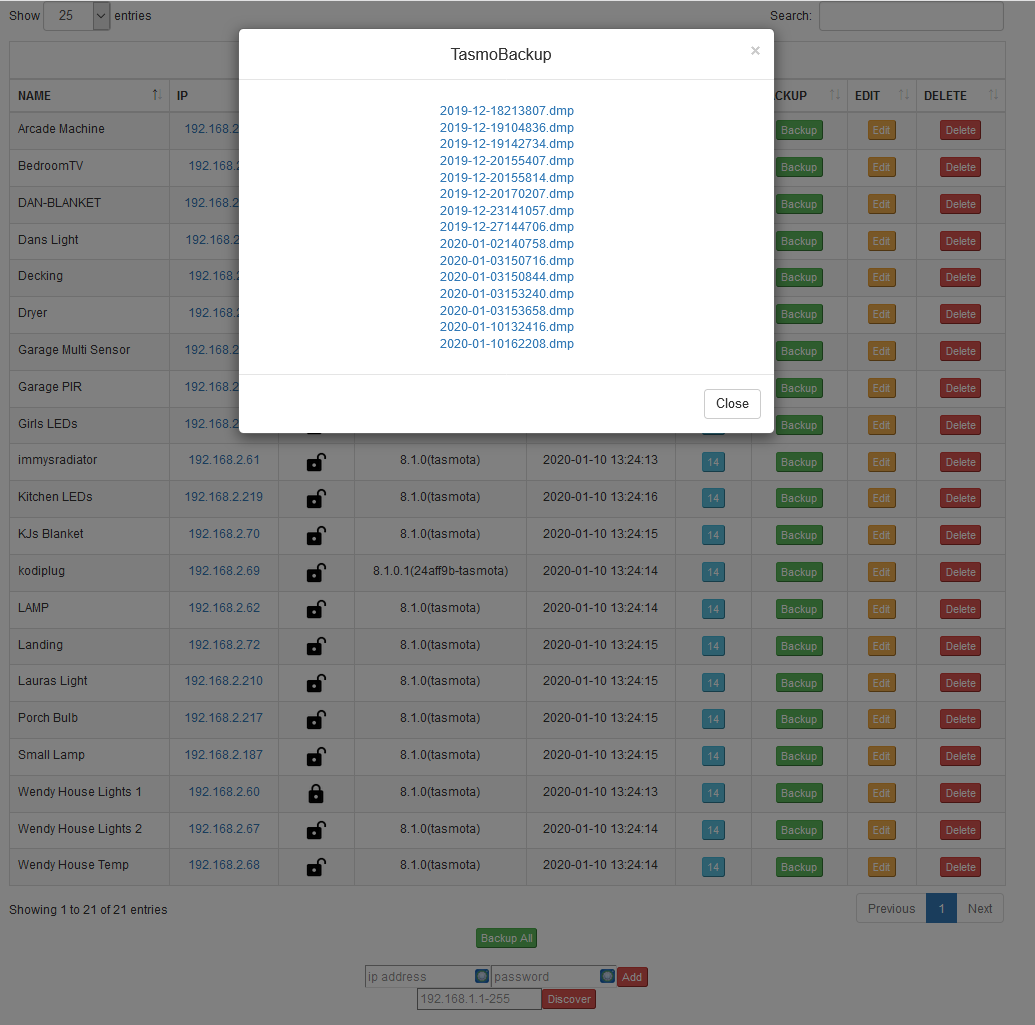Open backup file 2020-01-03150844.dmp

point(506,277)
